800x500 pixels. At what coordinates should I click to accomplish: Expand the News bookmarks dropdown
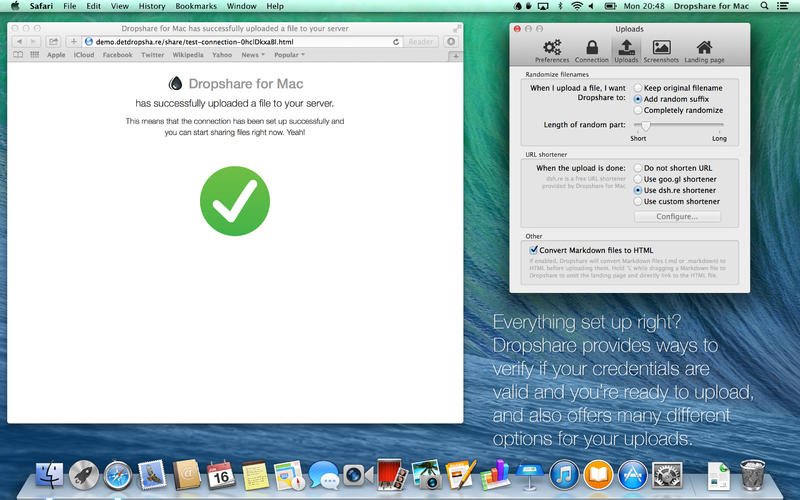coord(253,55)
